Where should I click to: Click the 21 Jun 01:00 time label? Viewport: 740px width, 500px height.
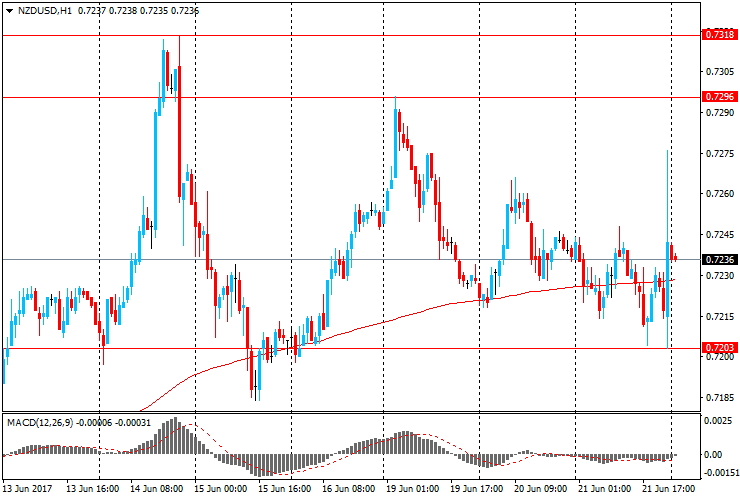pos(605,489)
